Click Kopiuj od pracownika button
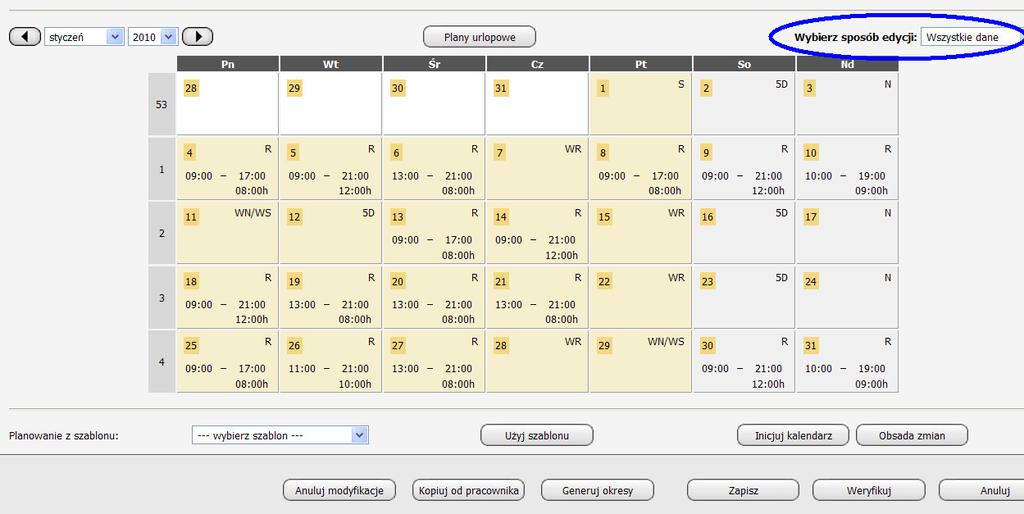Screen dimensions: 1024x514 coord(468,490)
